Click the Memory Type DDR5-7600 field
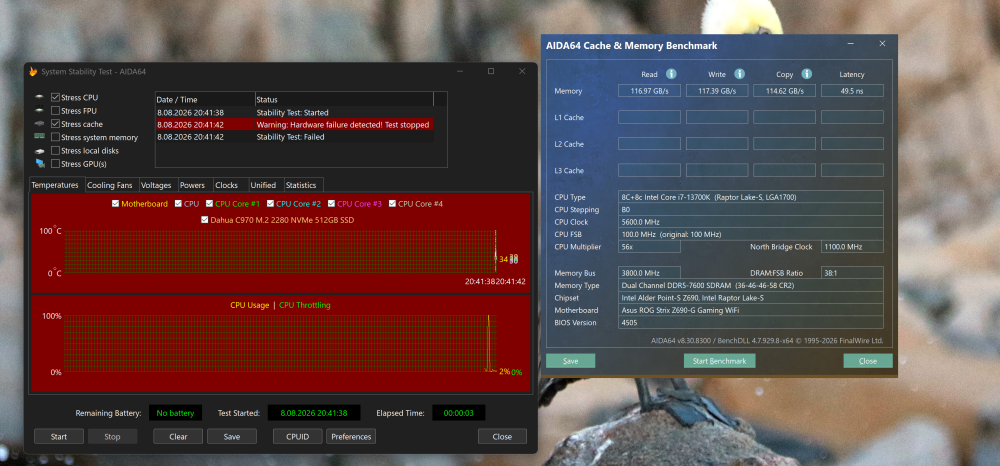The image size is (1000, 466). pyautogui.click(x=751, y=286)
